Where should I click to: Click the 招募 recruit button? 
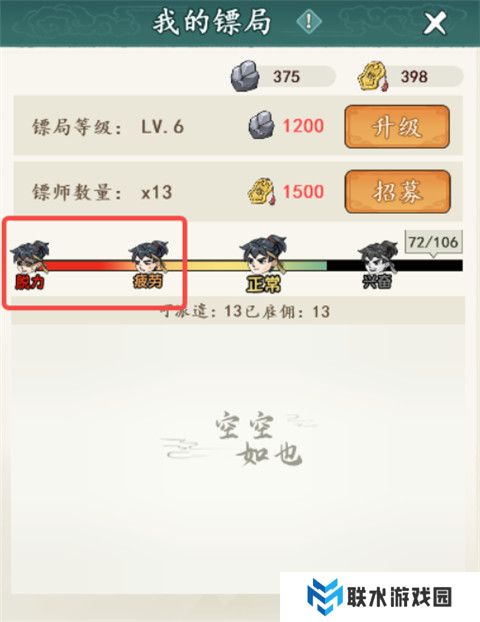[x=397, y=192]
